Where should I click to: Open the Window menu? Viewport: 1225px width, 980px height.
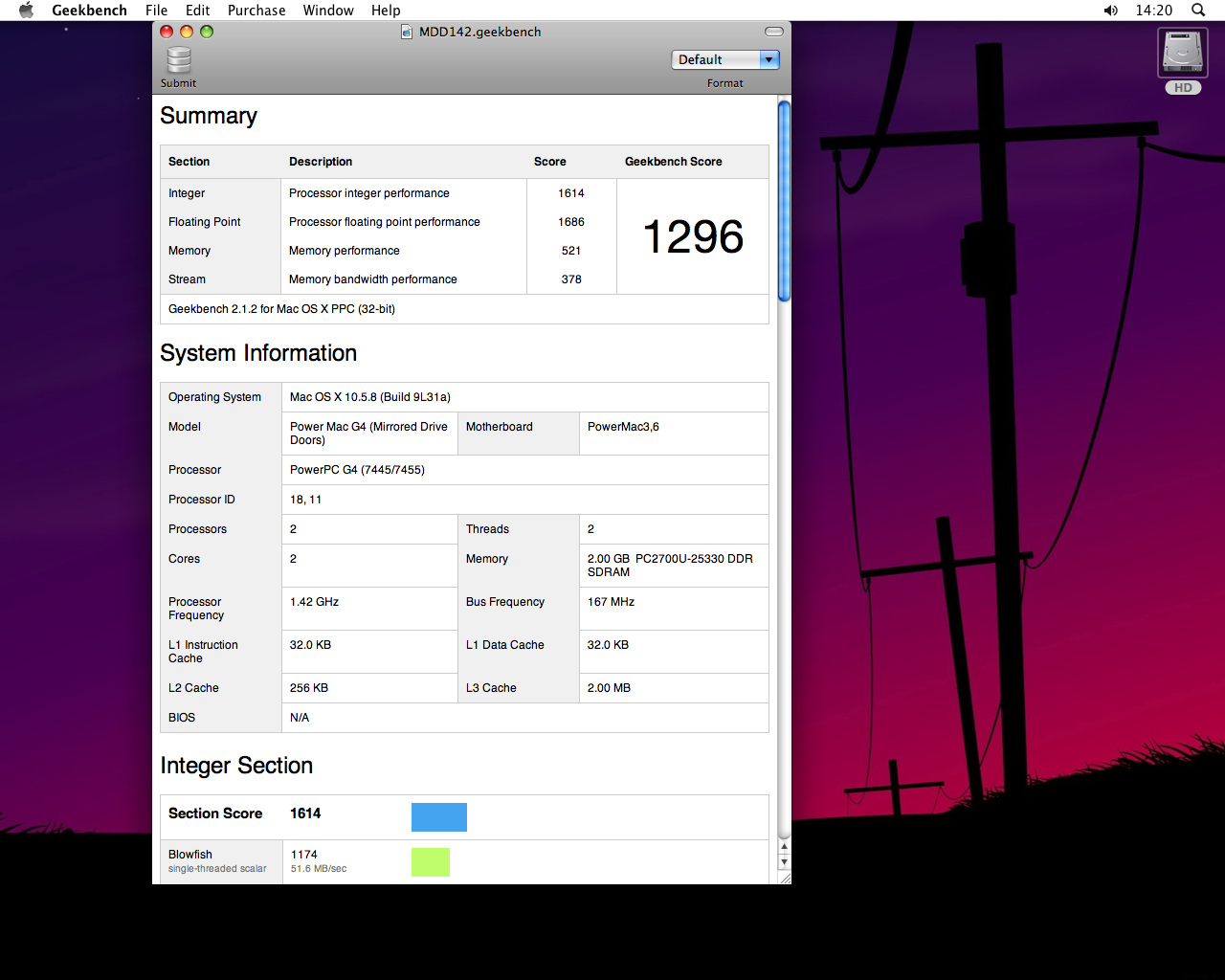pyautogui.click(x=328, y=11)
